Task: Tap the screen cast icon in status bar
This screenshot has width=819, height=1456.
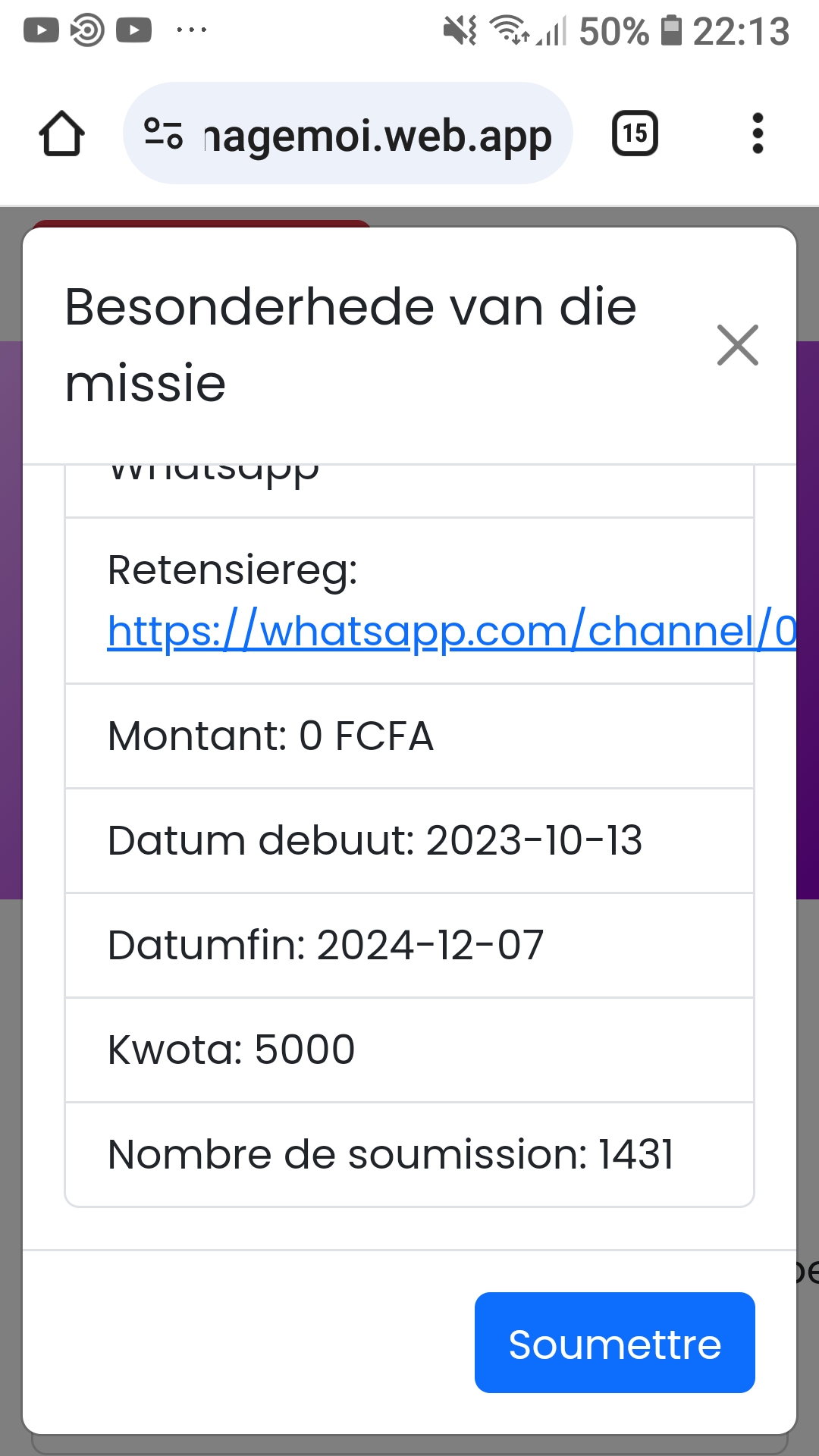Action: (x=87, y=30)
